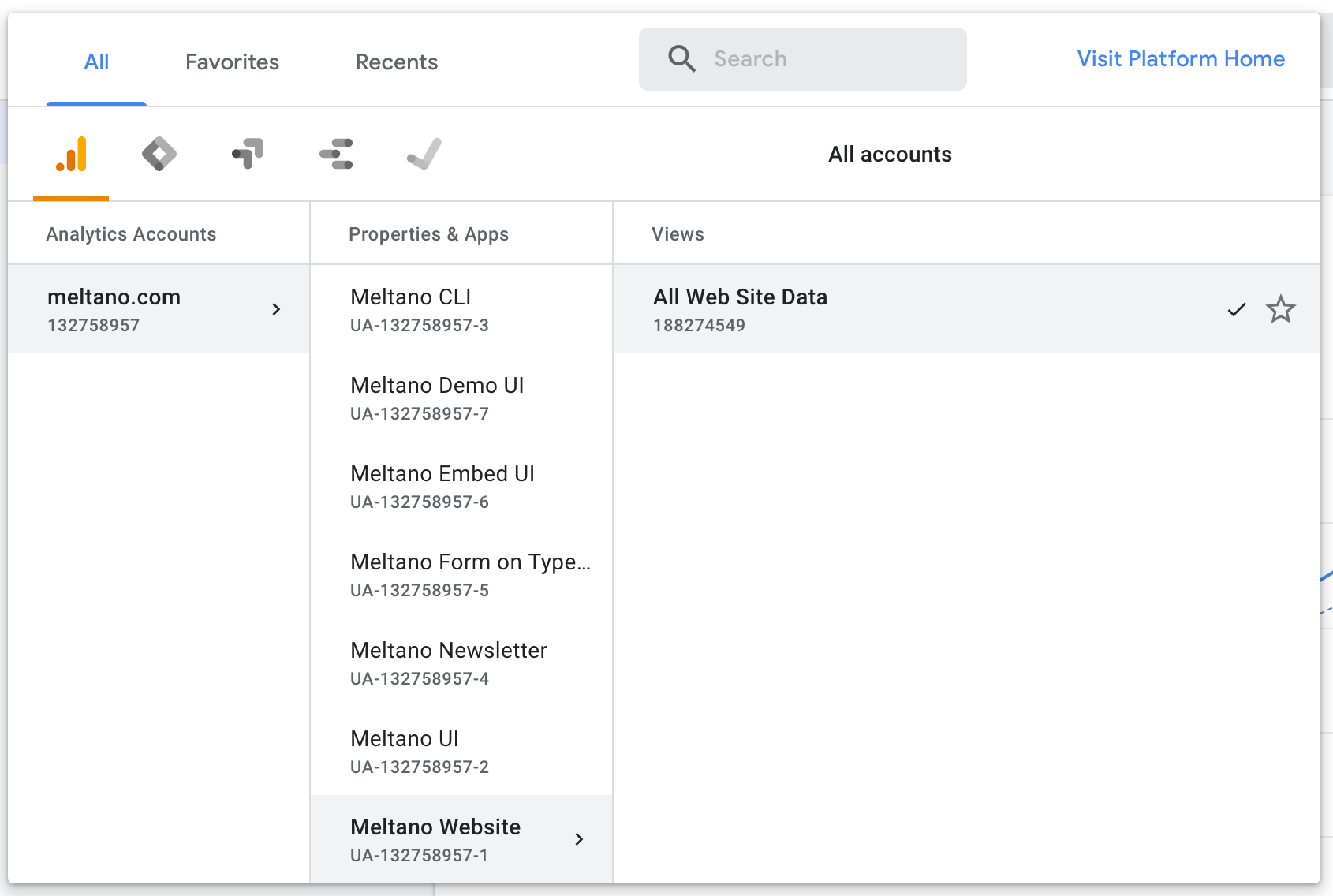This screenshot has height=896, width=1333.
Task: Select the All tab
Action: click(96, 62)
